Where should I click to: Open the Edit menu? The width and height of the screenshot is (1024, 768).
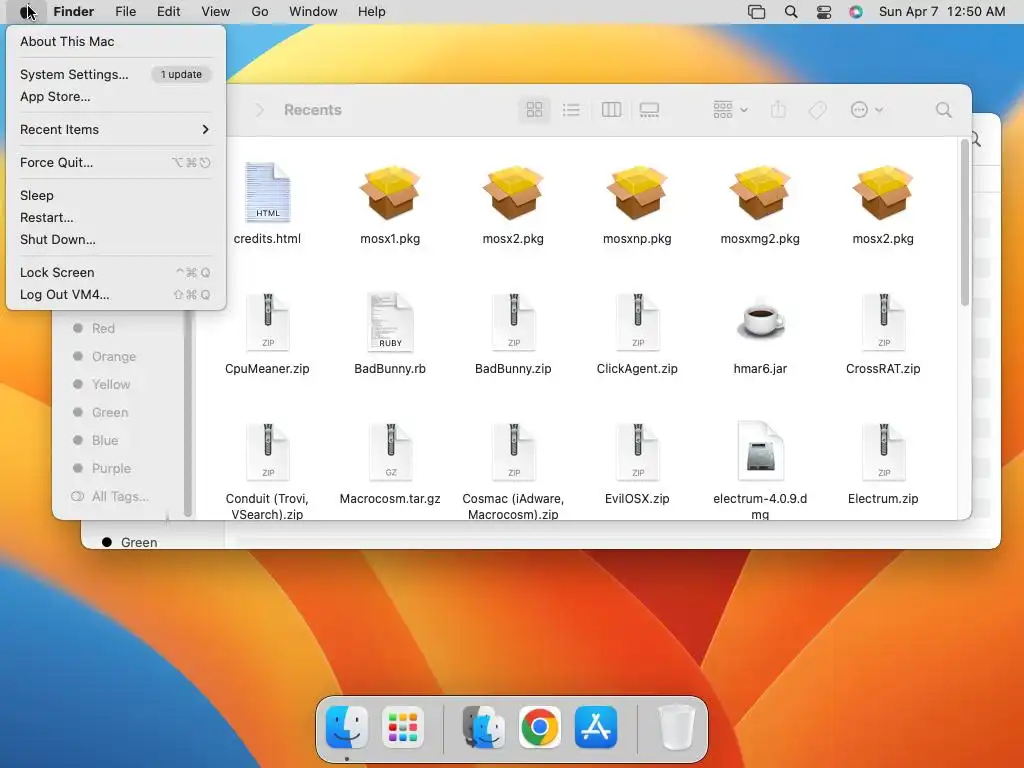pyautogui.click(x=168, y=12)
